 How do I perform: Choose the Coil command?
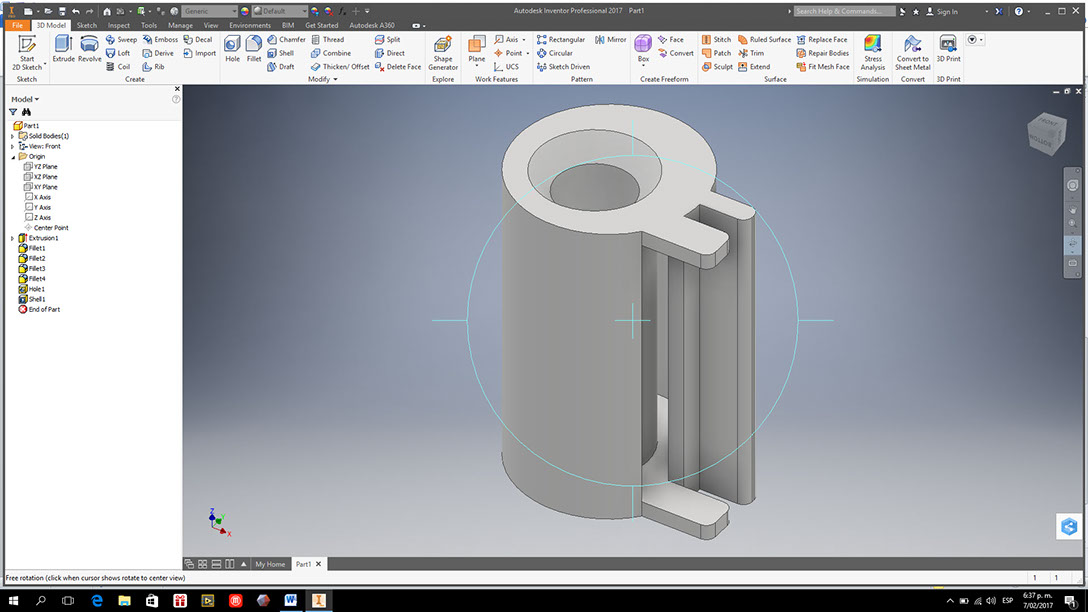[x=118, y=67]
